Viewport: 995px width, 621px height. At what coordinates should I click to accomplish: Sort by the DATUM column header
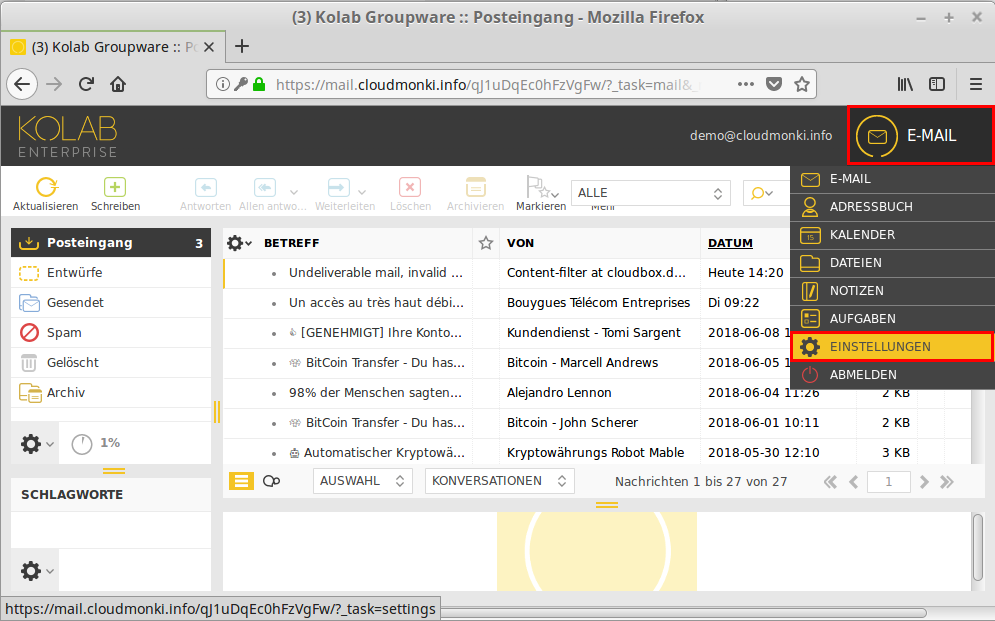click(730, 243)
